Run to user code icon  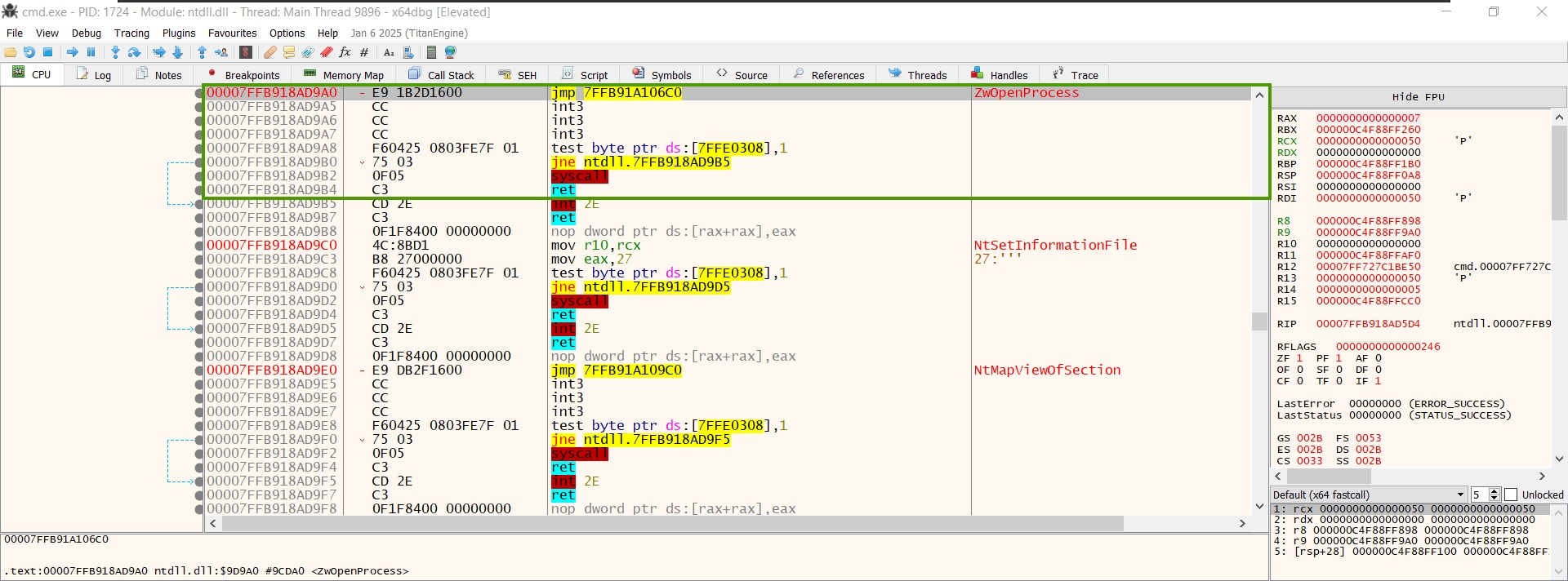click(x=221, y=52)
